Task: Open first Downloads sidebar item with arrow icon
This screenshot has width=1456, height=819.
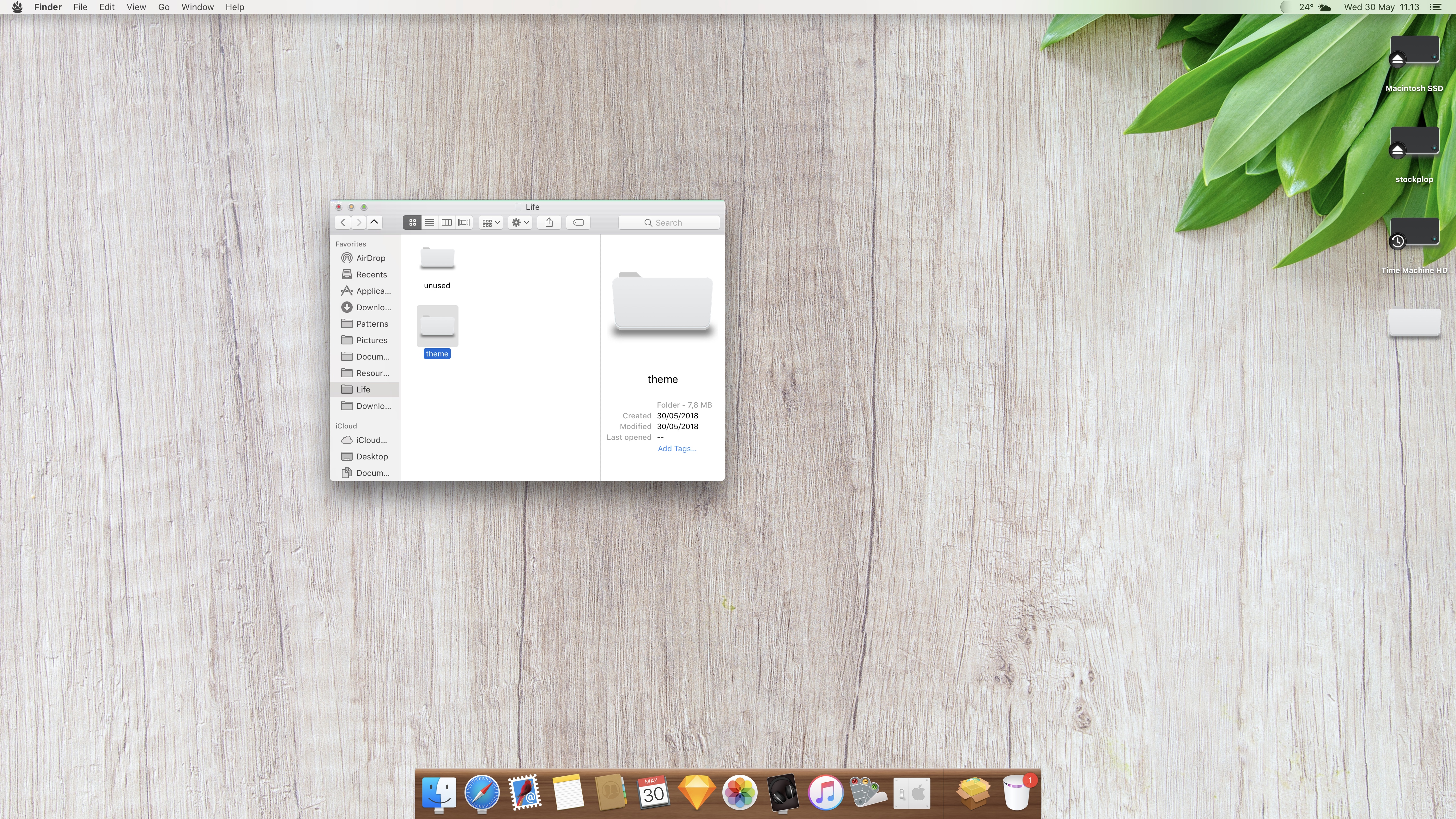Action: [x=365, y=307]
